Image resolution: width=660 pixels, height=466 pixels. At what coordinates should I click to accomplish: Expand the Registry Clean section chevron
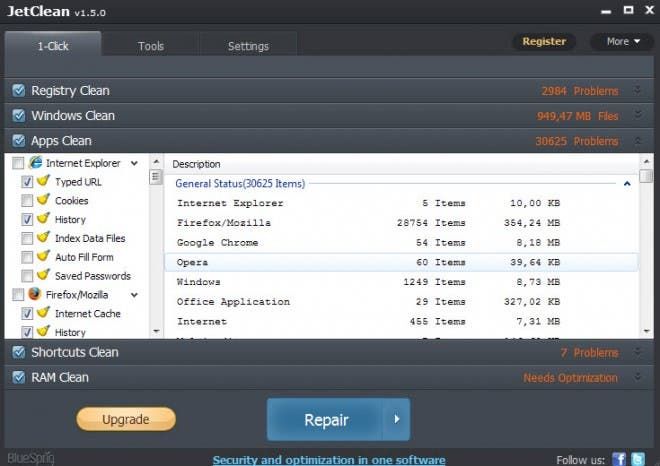tap(638, 90)
